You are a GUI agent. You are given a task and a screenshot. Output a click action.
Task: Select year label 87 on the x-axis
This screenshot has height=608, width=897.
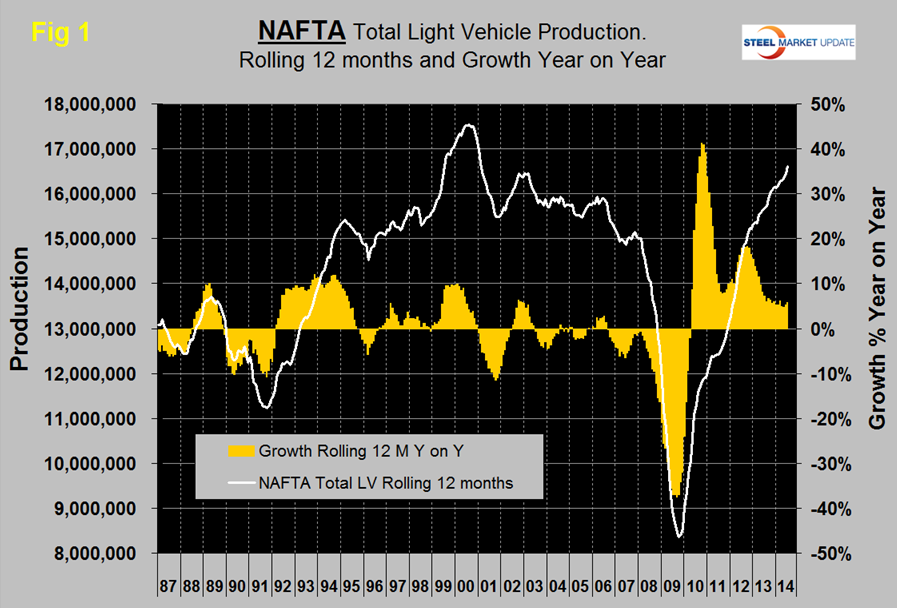(169, 581)
